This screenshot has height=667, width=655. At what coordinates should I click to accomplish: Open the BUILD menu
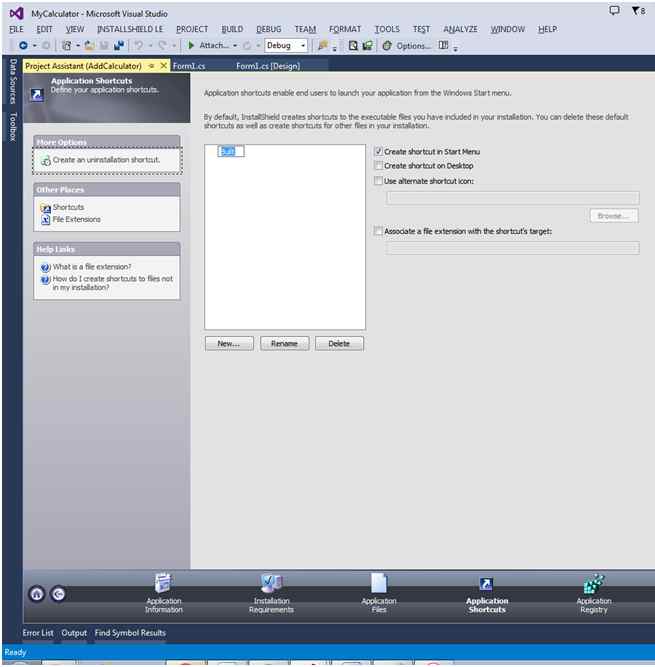coord(232,29)
